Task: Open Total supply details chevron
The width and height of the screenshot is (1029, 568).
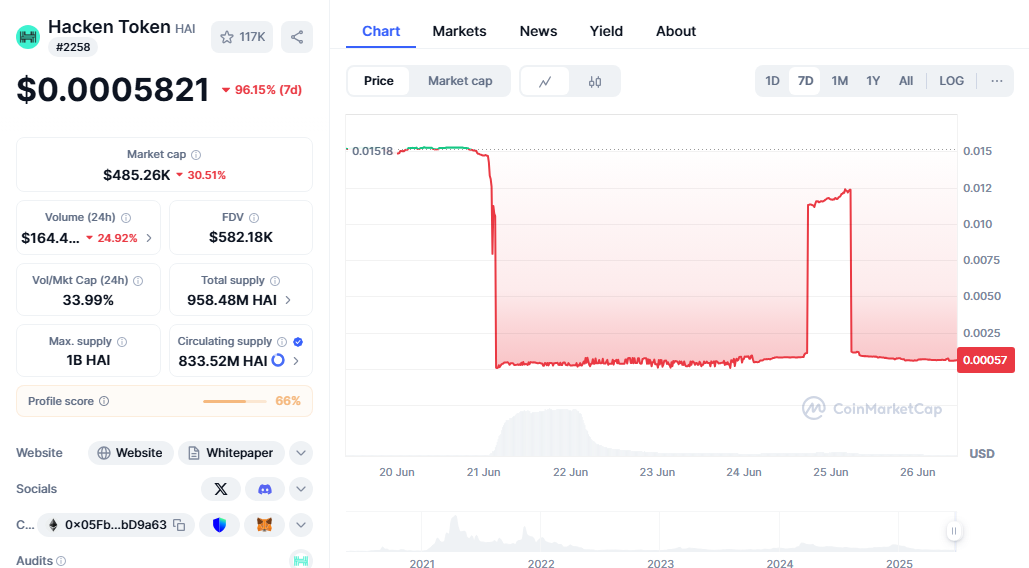Action: click(288, 300)
